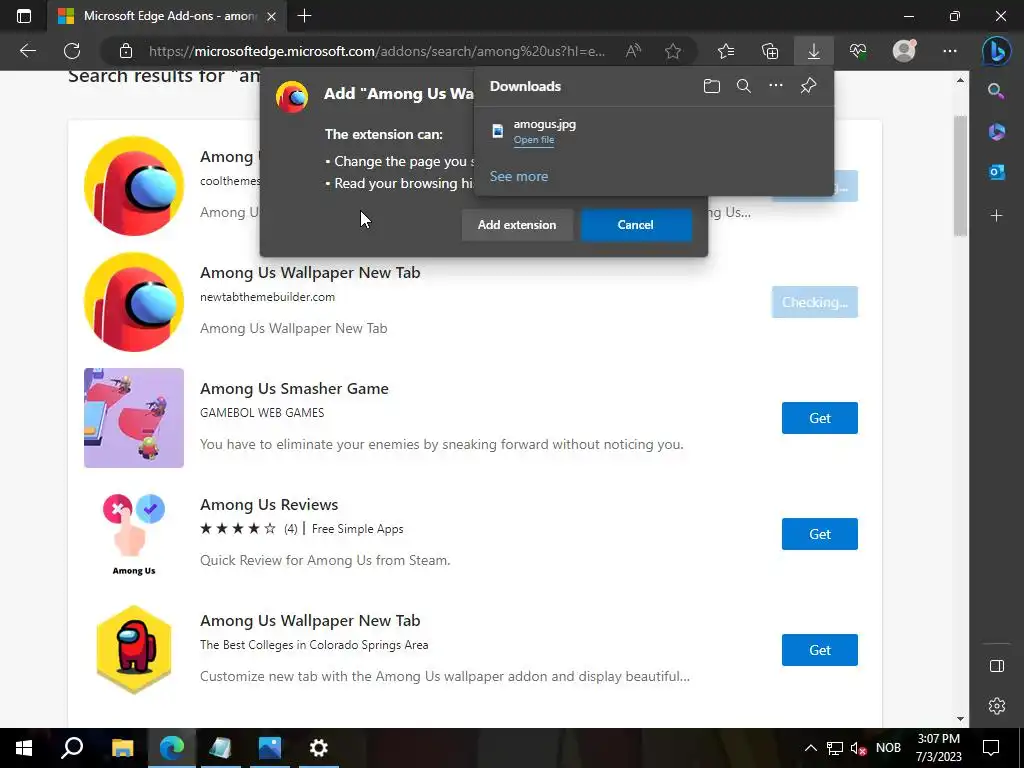
Task: Open Collections toolbar button
Action: (770, 51)
